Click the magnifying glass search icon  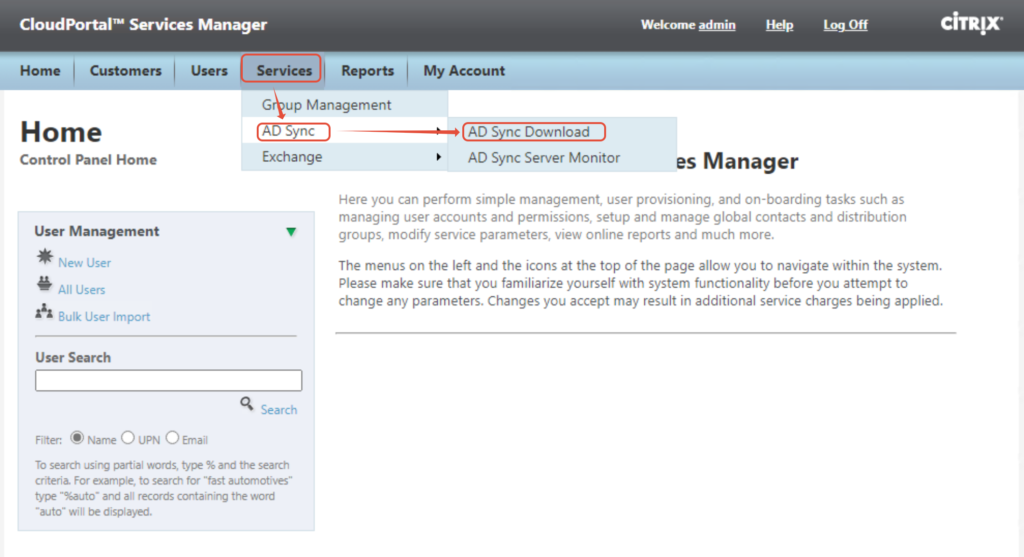pyautogui.click(x=247, y=404)
